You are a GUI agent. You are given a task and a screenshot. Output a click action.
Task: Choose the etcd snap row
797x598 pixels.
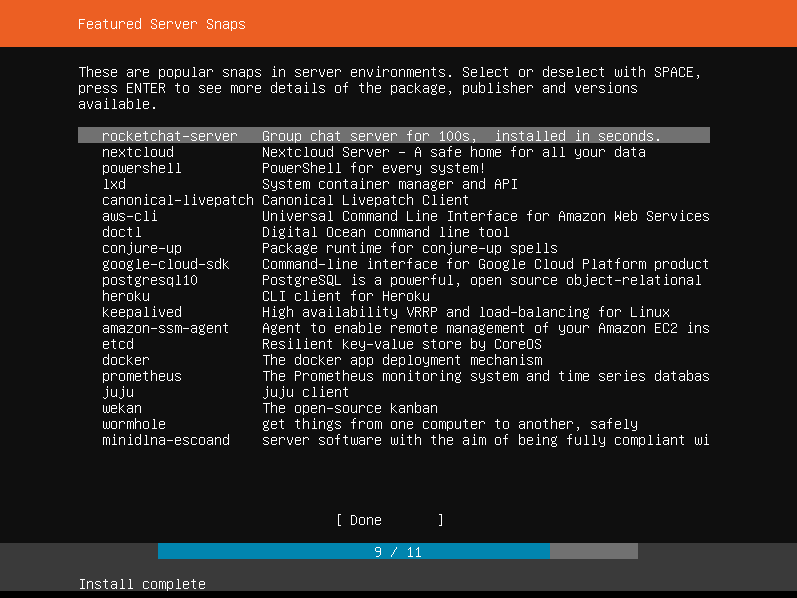[x=394, y=344]
